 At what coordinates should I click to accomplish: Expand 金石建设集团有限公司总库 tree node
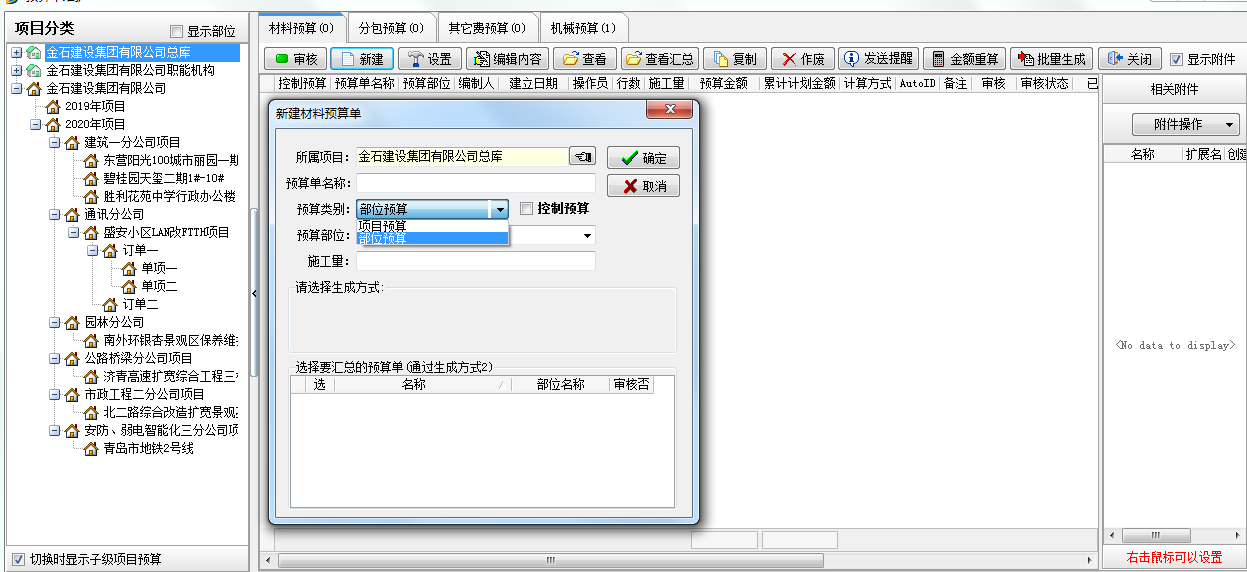click(x=16, y=52)
